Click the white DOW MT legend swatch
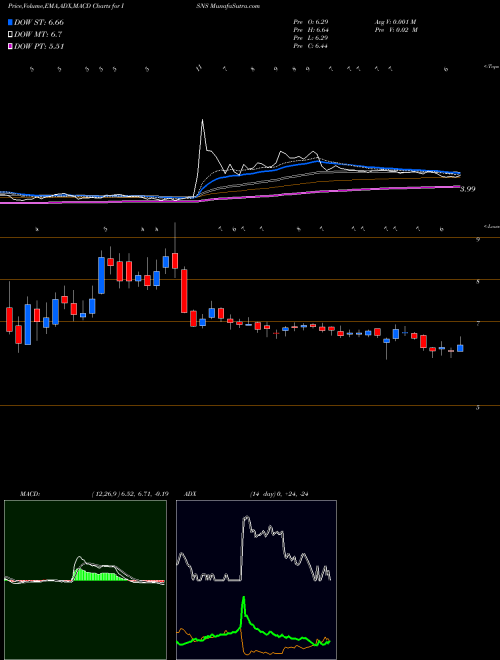Viewport: 500px width, 660px height. pyautogui.click(x=10, y=35)
